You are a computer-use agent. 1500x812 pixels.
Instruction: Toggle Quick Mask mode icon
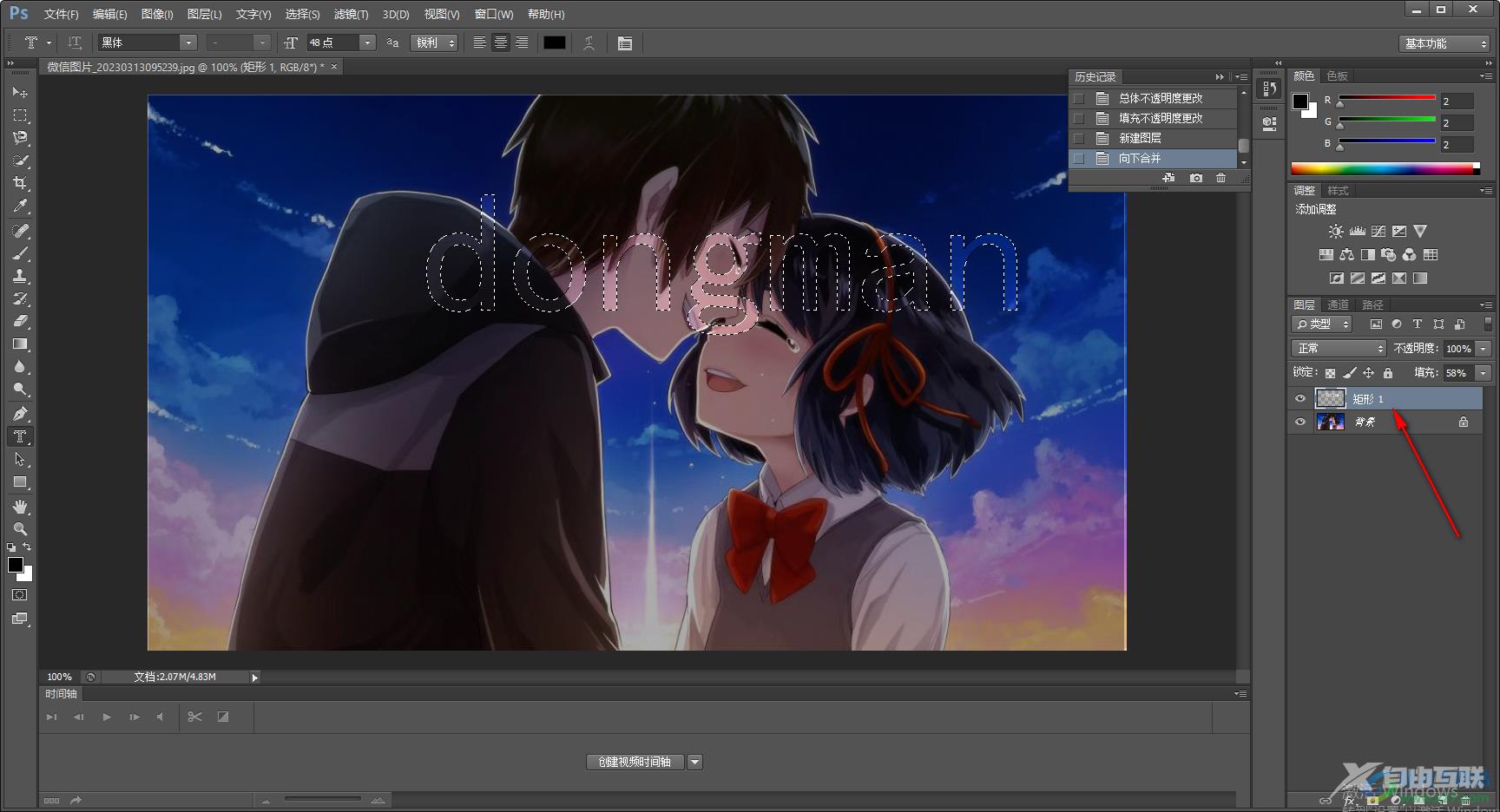click(x=20, y=595)
